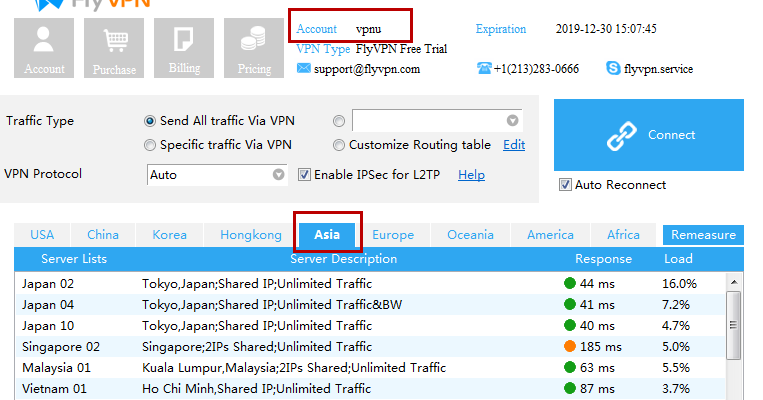Select the Japan 10 server row
The height and width of the screenshot is (400, 763).
coord(370,326)
